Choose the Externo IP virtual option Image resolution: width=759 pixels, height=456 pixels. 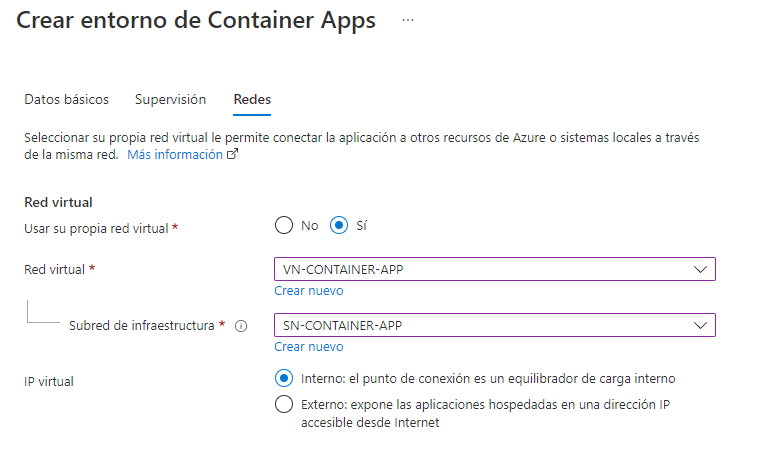[284, 404]
